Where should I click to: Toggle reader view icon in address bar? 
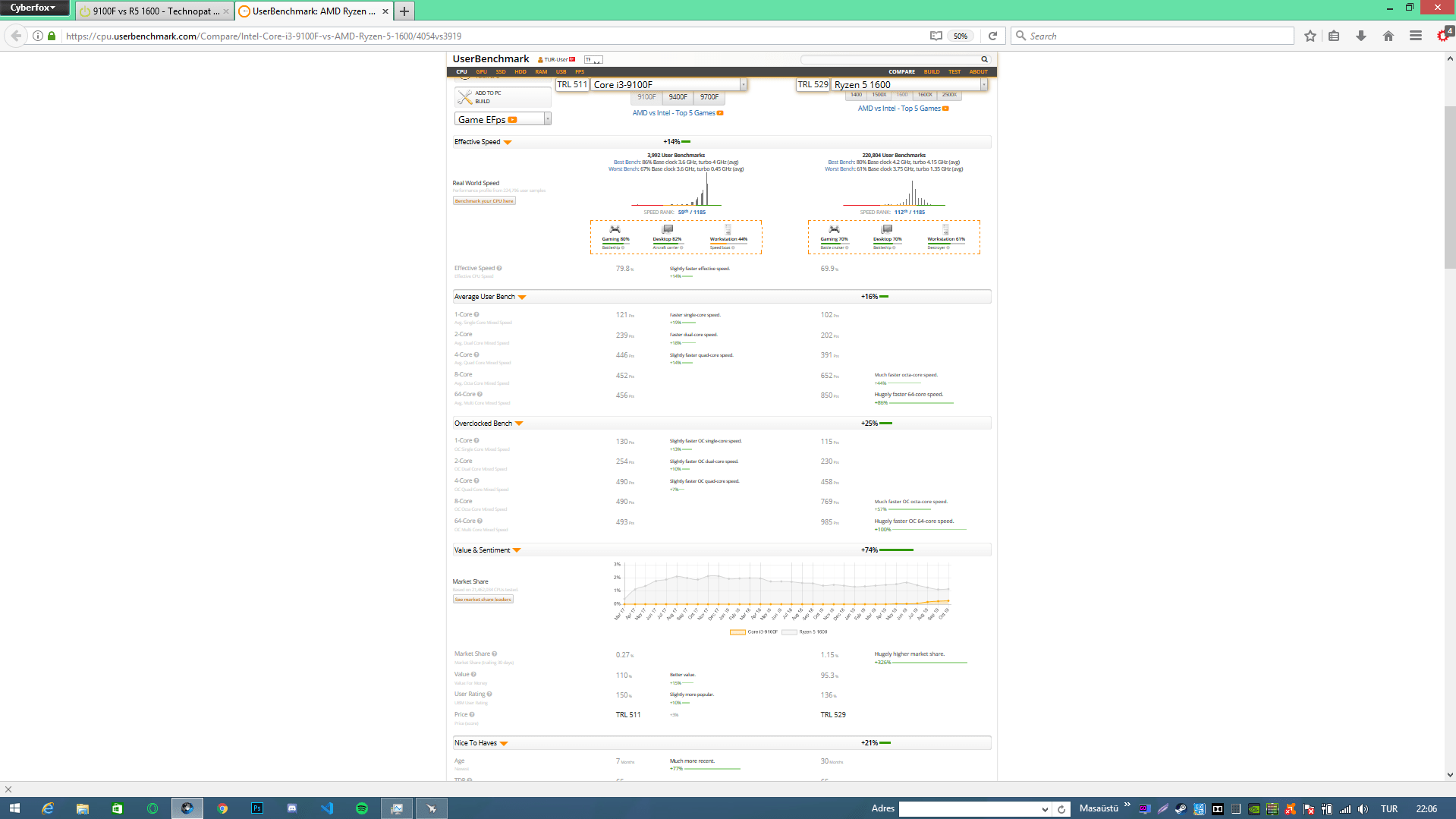click(936, 36)
